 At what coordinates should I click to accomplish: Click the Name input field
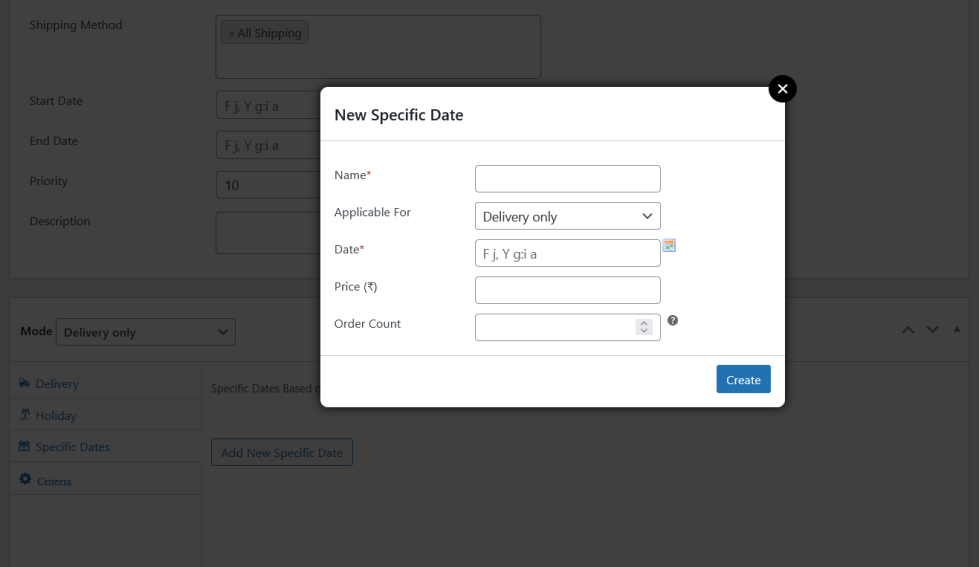click(x=567, y=179)
